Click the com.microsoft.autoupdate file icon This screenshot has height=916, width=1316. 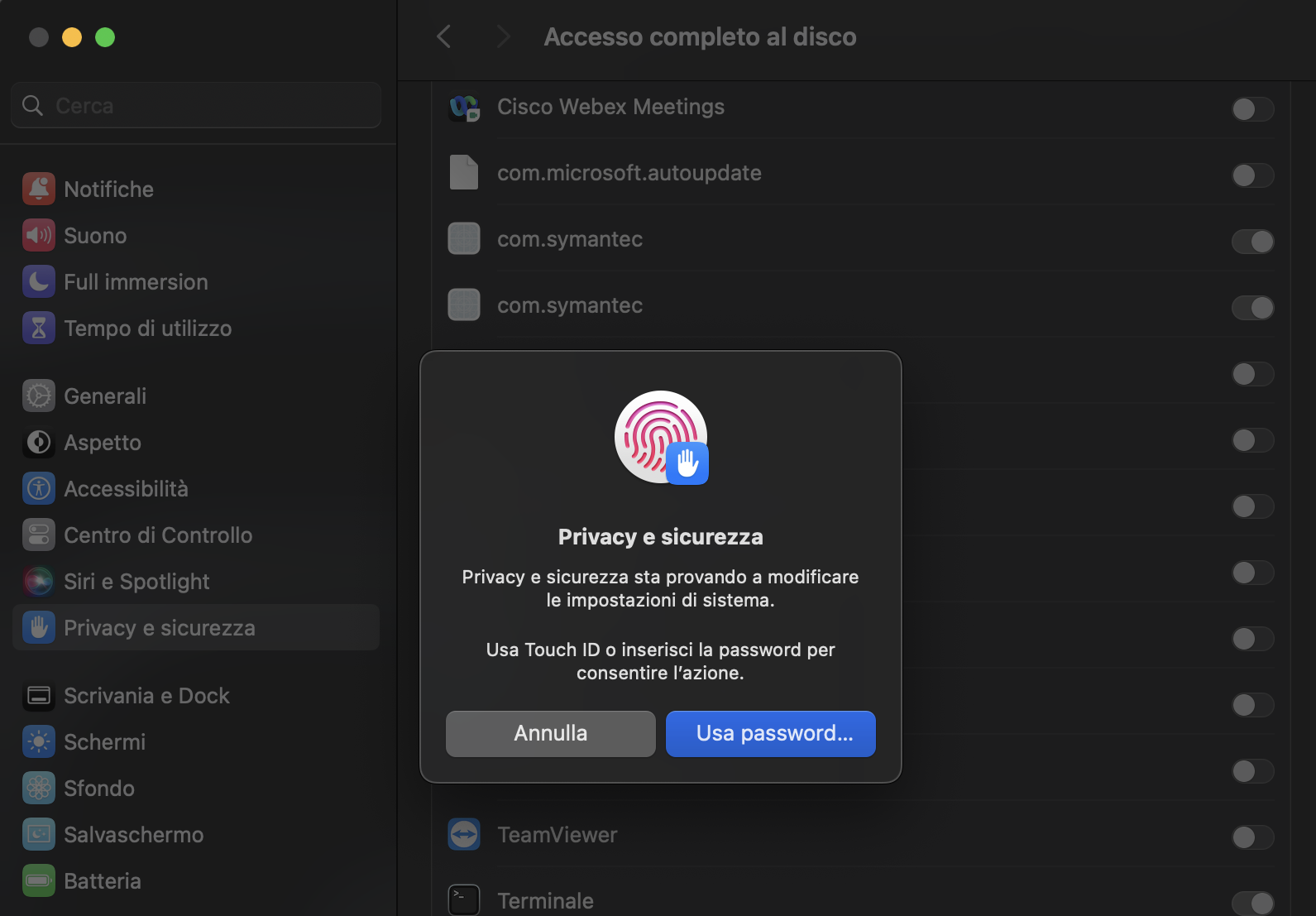coord(464,173)
